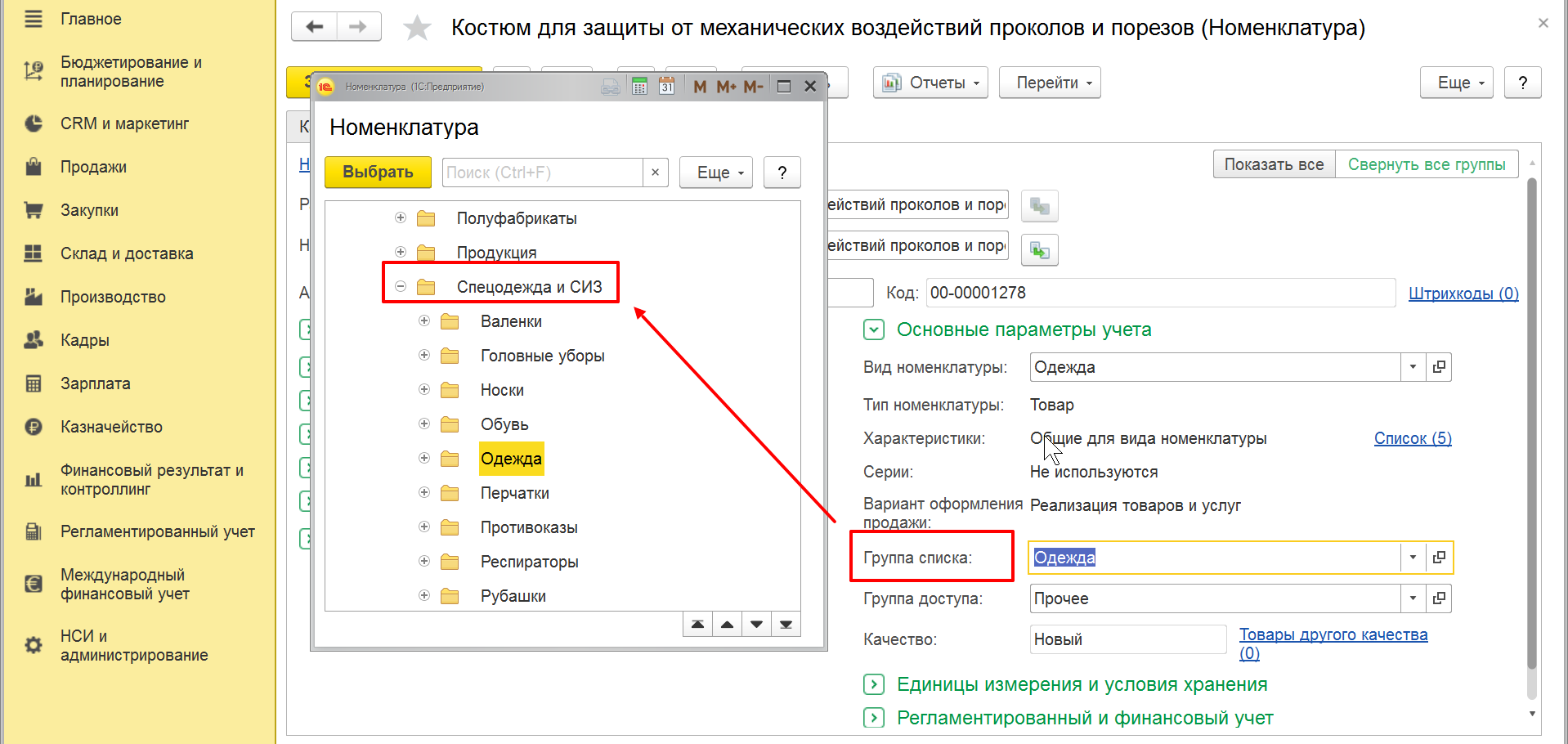Expand the Полуфабрикаты folder
1568x744 pixels.
[x=401, y=217]
